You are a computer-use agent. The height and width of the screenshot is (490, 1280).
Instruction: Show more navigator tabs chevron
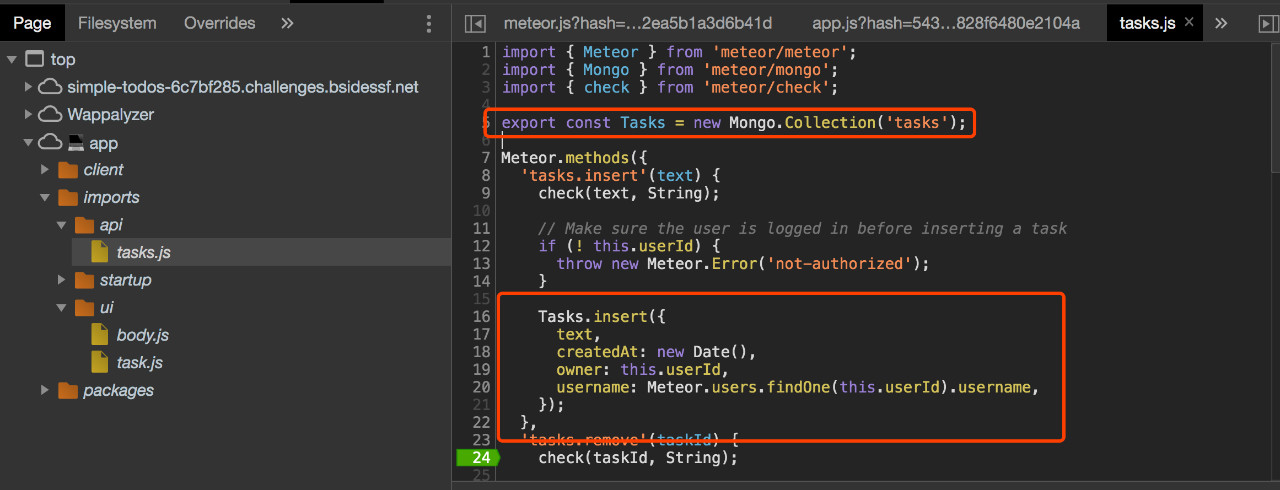(287, 23)
